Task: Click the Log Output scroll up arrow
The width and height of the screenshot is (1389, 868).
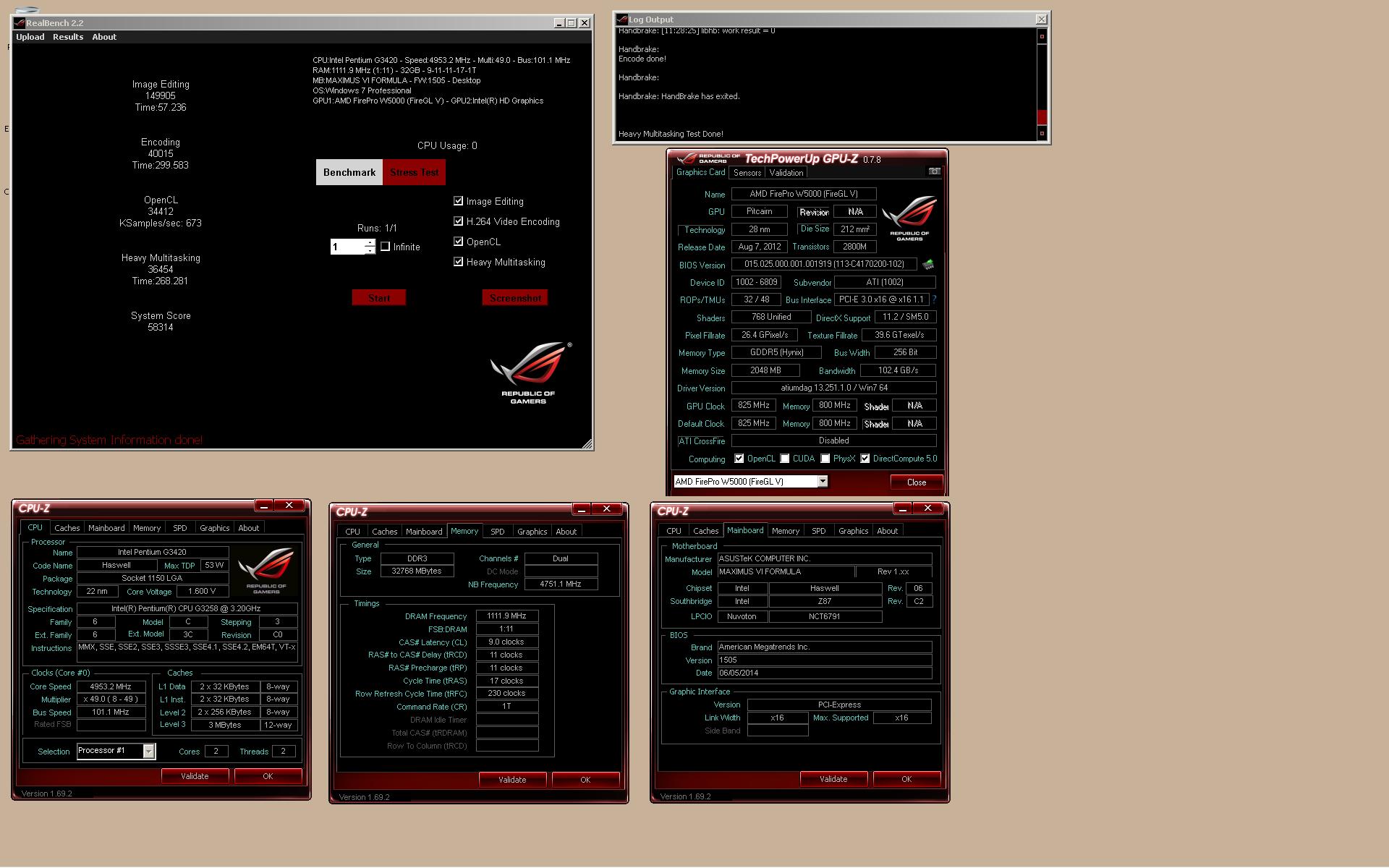Action: point(1042,36)
